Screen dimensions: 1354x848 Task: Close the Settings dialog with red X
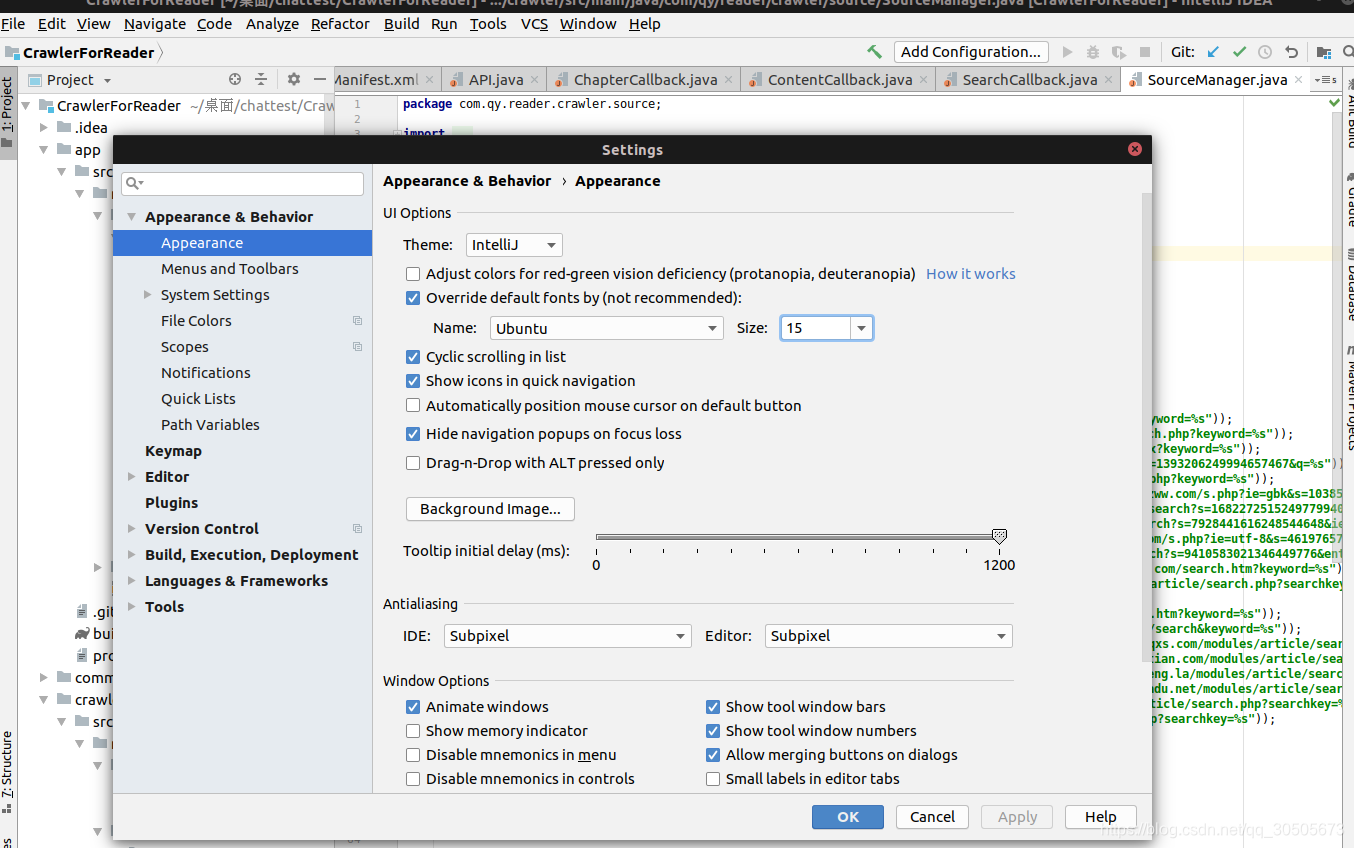point(1135,149)
